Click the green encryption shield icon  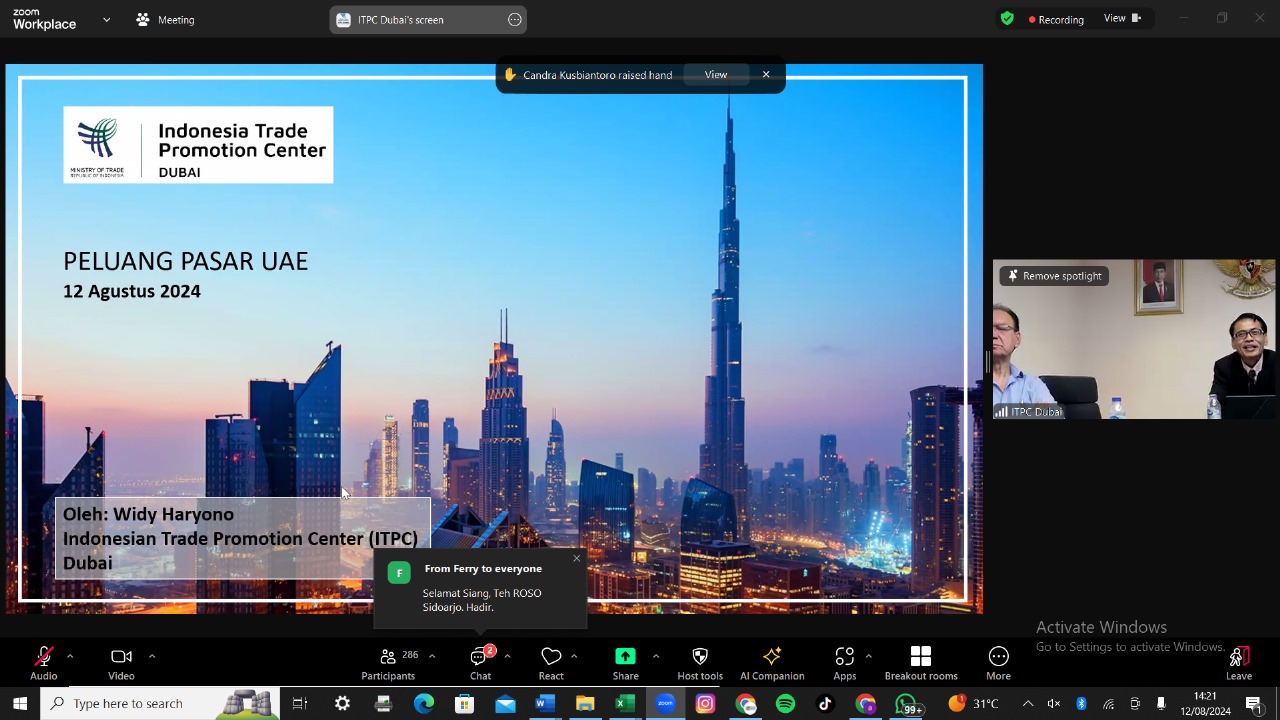coord(1007,18)
